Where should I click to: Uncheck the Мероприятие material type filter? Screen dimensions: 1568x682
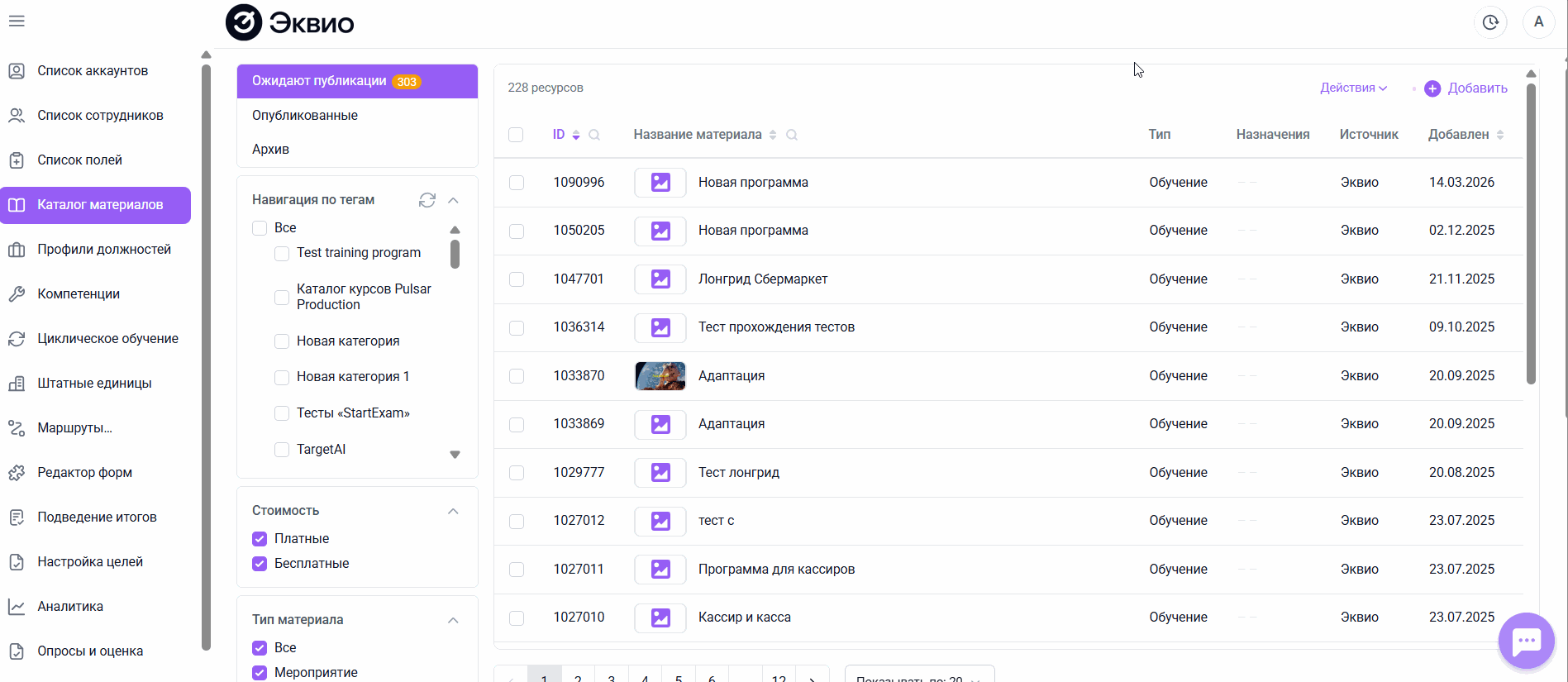[x=260, y=673]
